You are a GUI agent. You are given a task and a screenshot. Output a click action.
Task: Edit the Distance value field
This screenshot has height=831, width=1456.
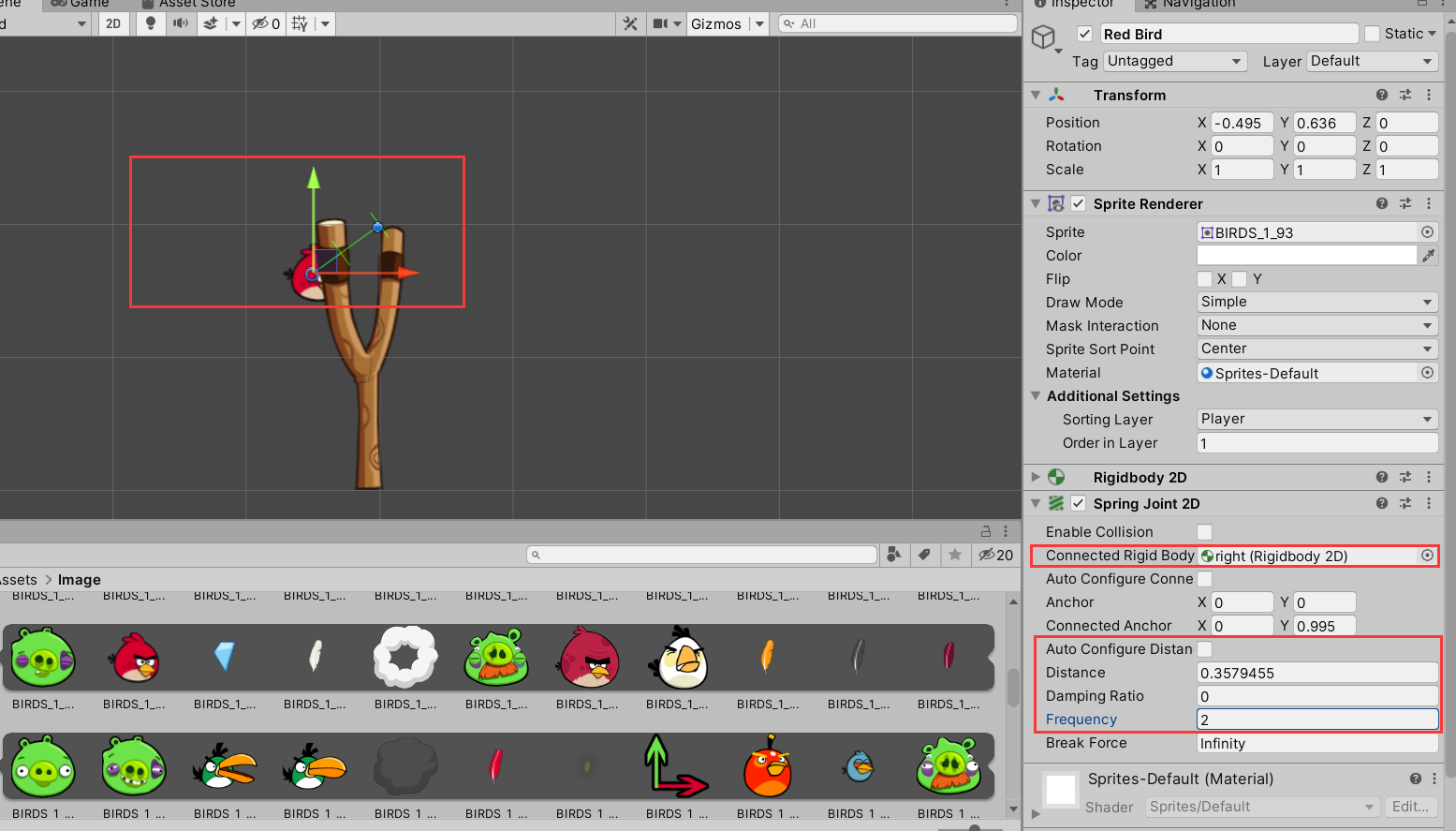pyautogui.click(x=1317, y=672)
